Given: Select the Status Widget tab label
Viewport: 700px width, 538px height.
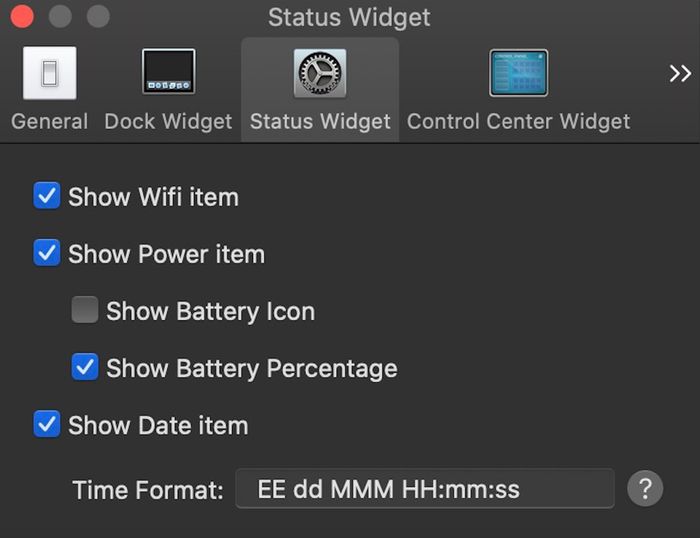Looking at the screenshot, I should click(320, 122).
